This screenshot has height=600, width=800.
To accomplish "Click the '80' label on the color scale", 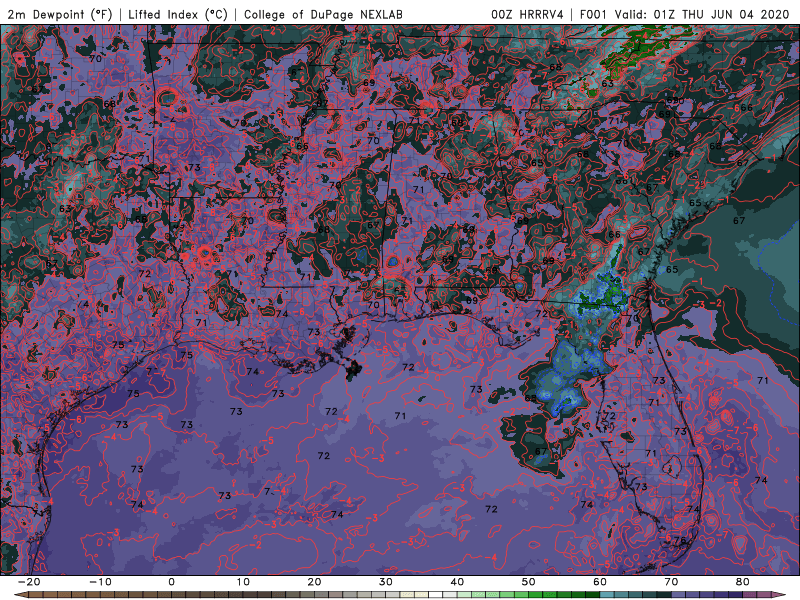I will coord(743,582).
